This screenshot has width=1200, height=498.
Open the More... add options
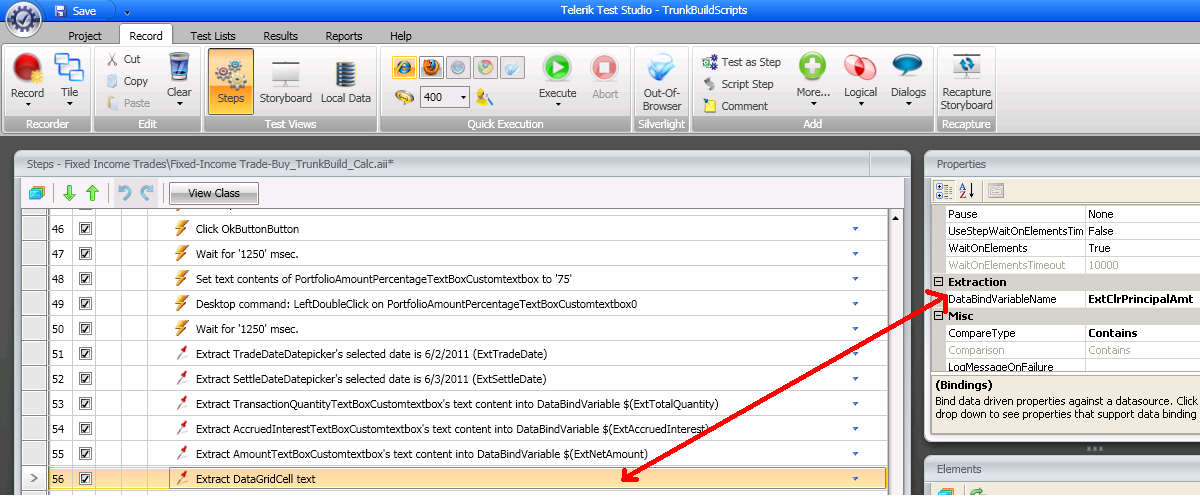[x=813, y=80]
